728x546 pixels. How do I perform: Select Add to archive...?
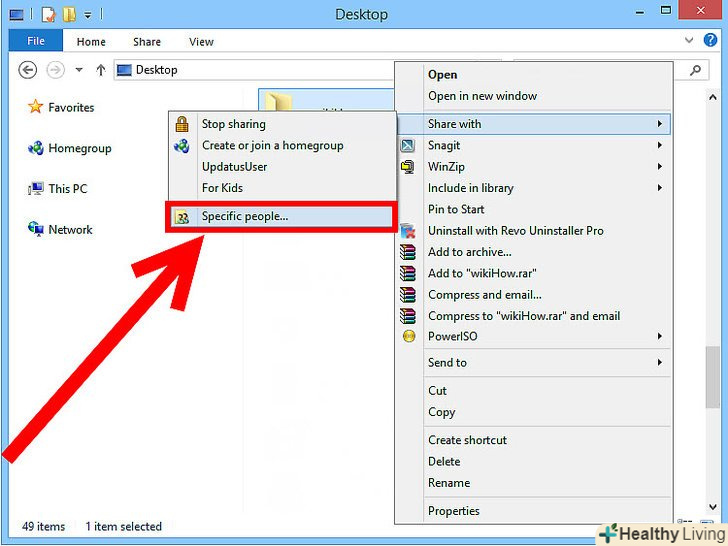(533, 252)
